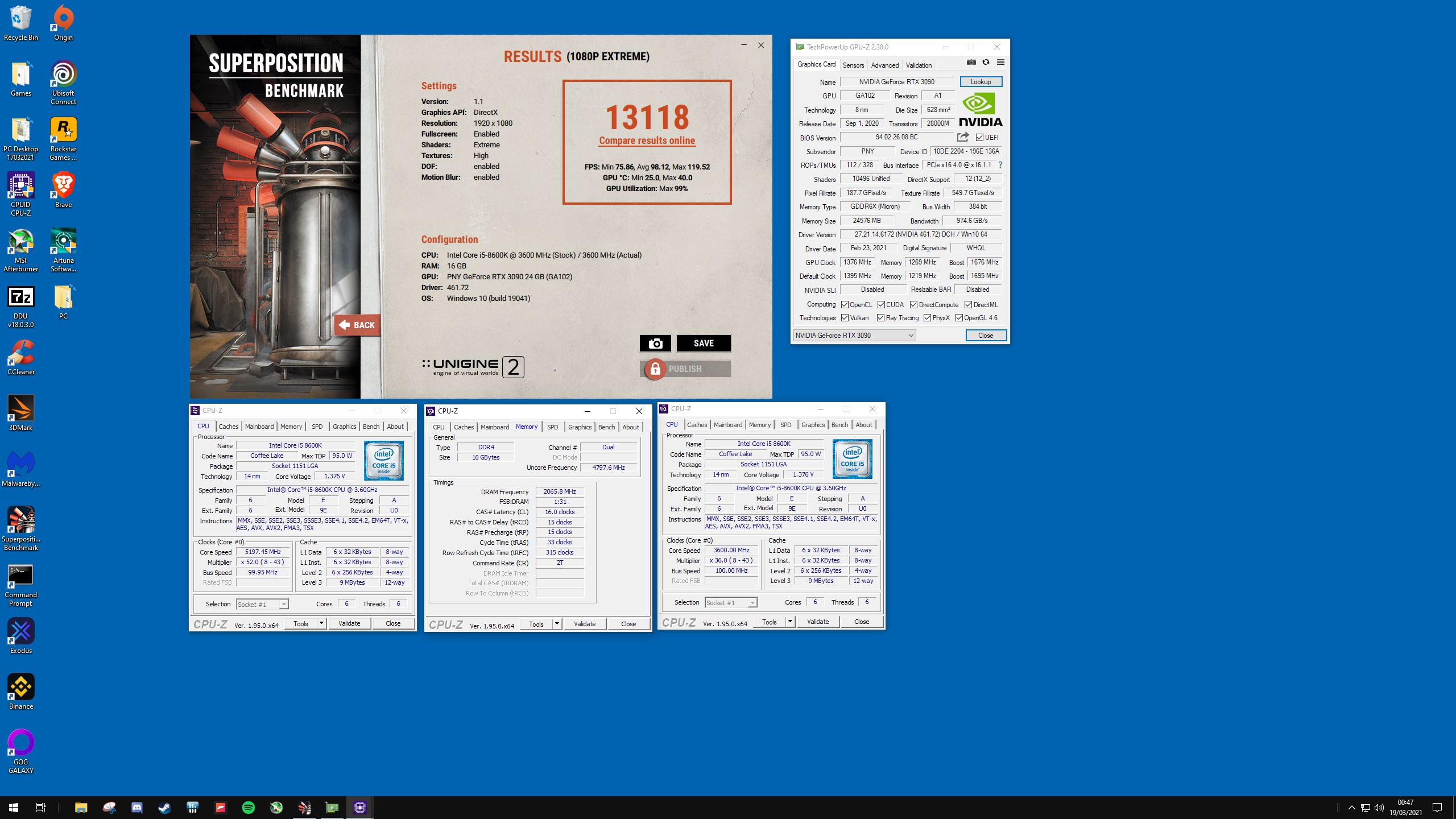The image size is (1456, 819).
Task: Click the Lookup button in GPU-Z
Action: [981, 82]
